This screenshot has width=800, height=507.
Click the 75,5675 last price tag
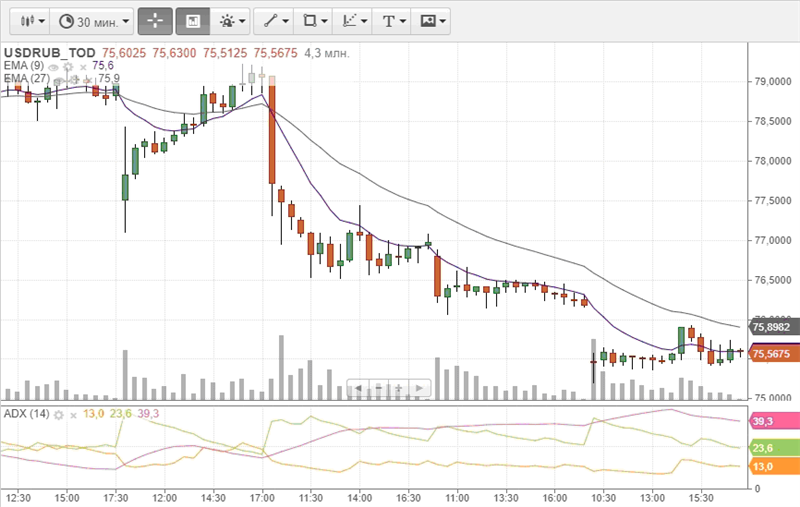pos(773,353)
